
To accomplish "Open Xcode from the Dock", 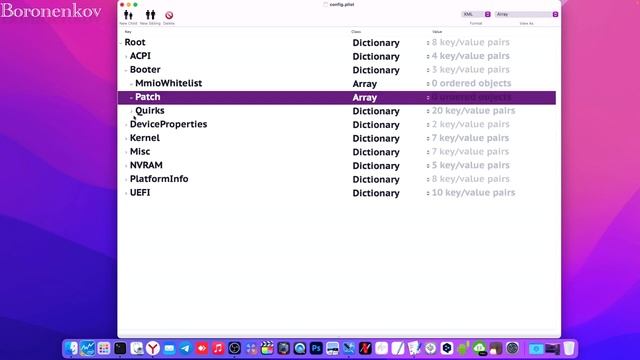I will pos(349,348).
